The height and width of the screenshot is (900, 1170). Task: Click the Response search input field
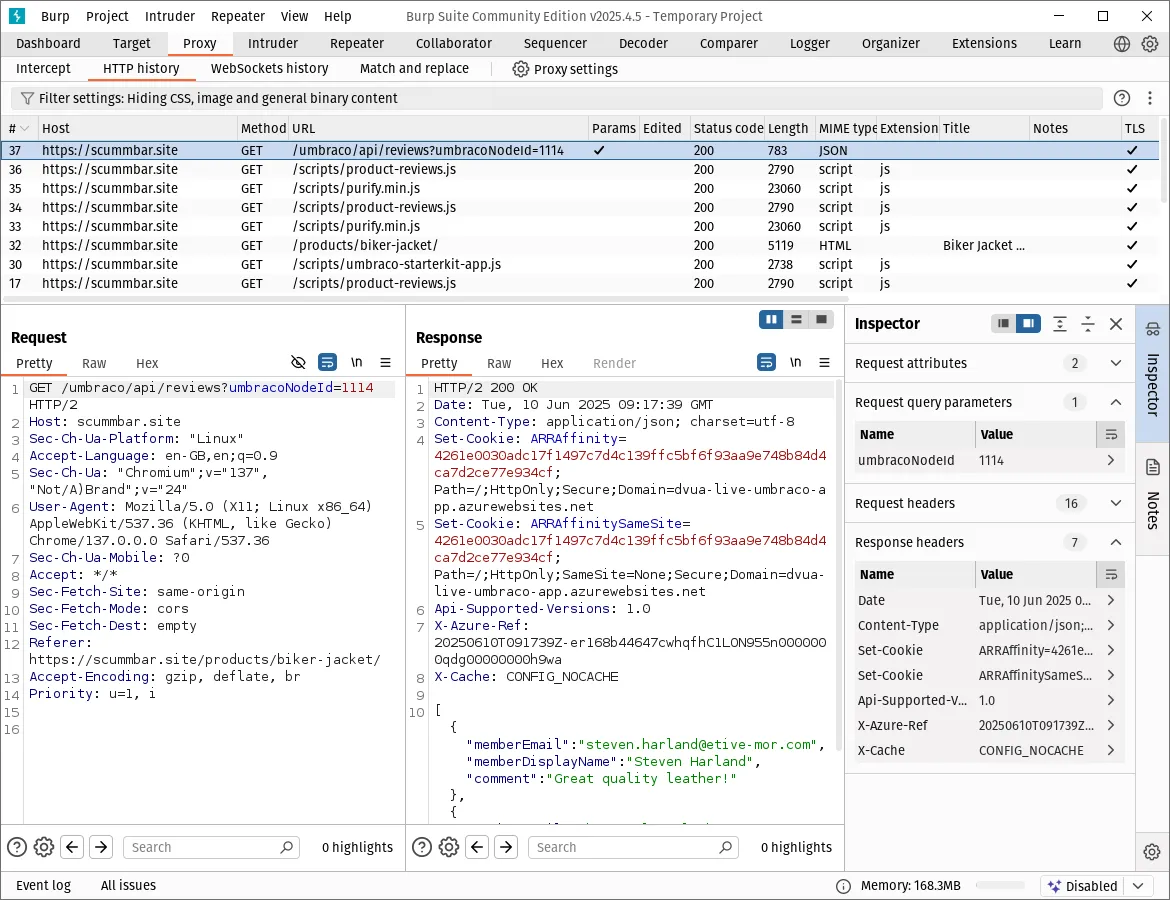[634, 847]
